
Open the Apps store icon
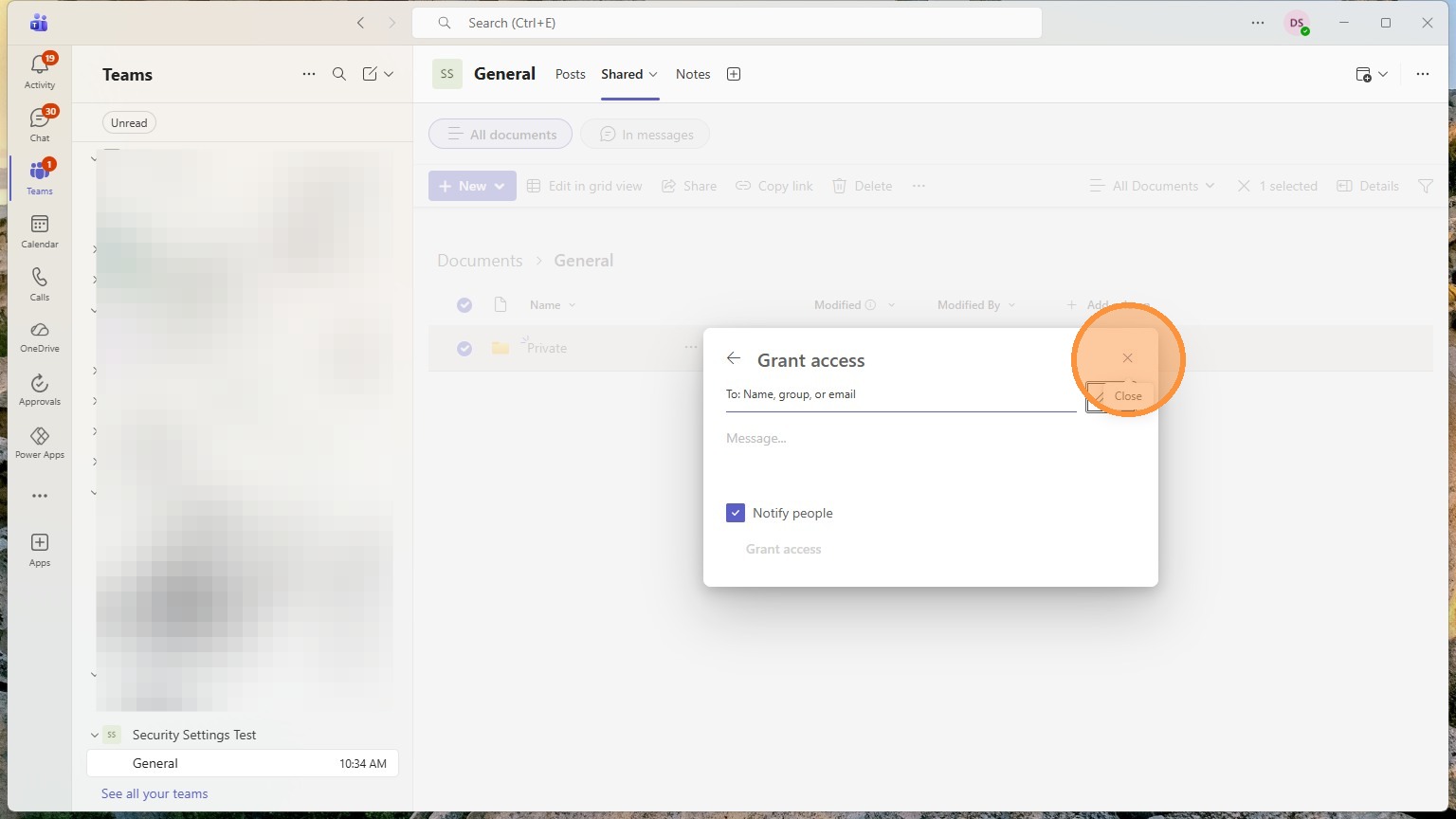40,550
